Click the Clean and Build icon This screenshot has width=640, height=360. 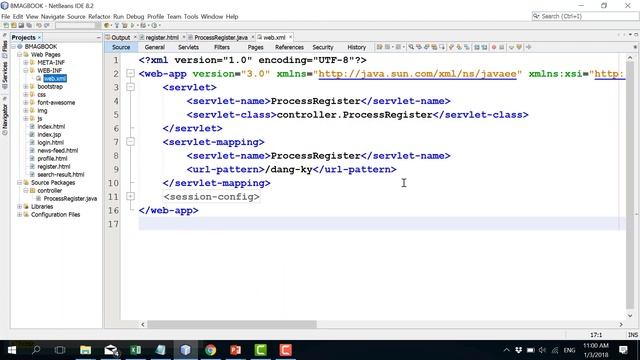124,25
